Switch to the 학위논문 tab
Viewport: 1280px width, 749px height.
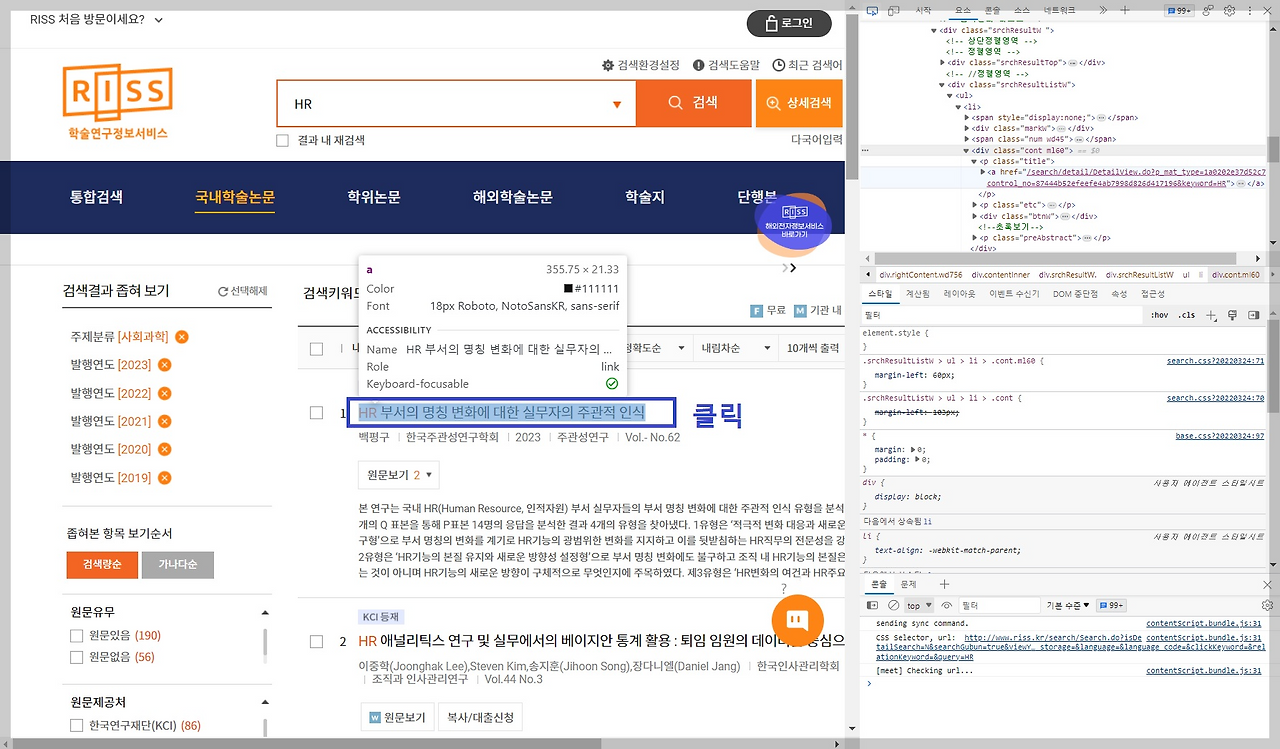click(374, 197)
